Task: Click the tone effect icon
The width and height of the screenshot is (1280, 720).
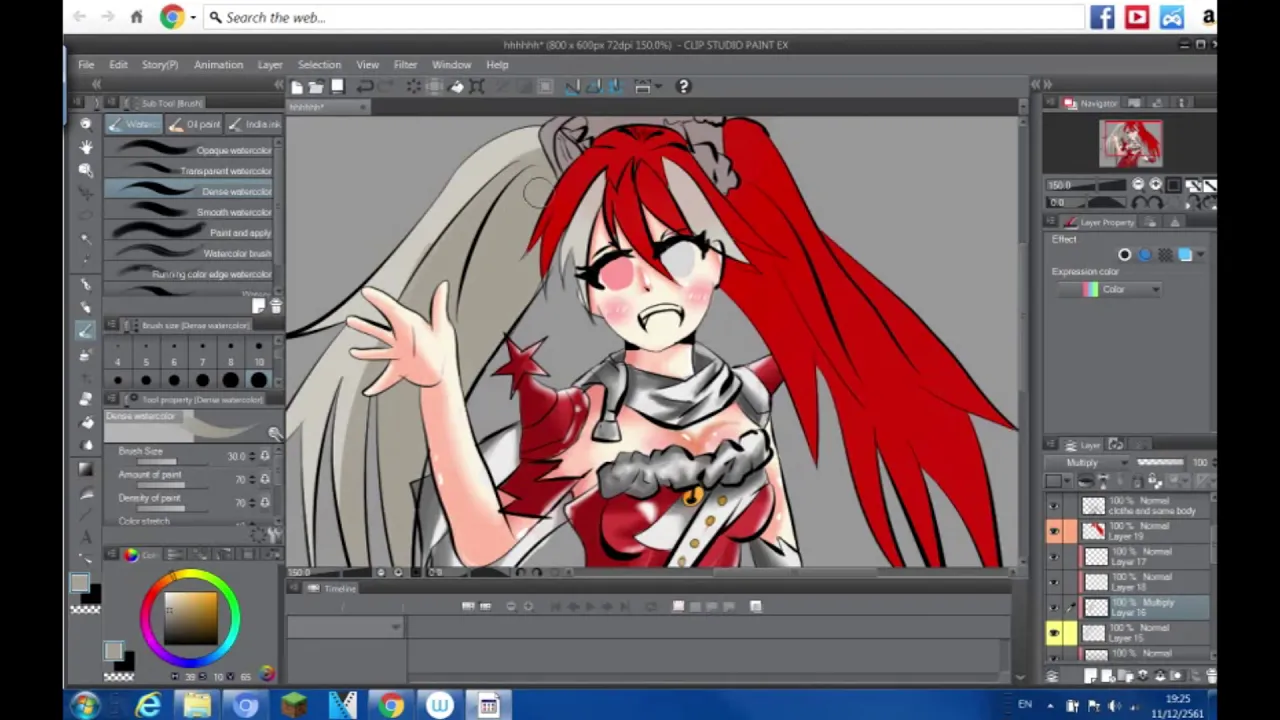Action: click(x=1164, y=255)
